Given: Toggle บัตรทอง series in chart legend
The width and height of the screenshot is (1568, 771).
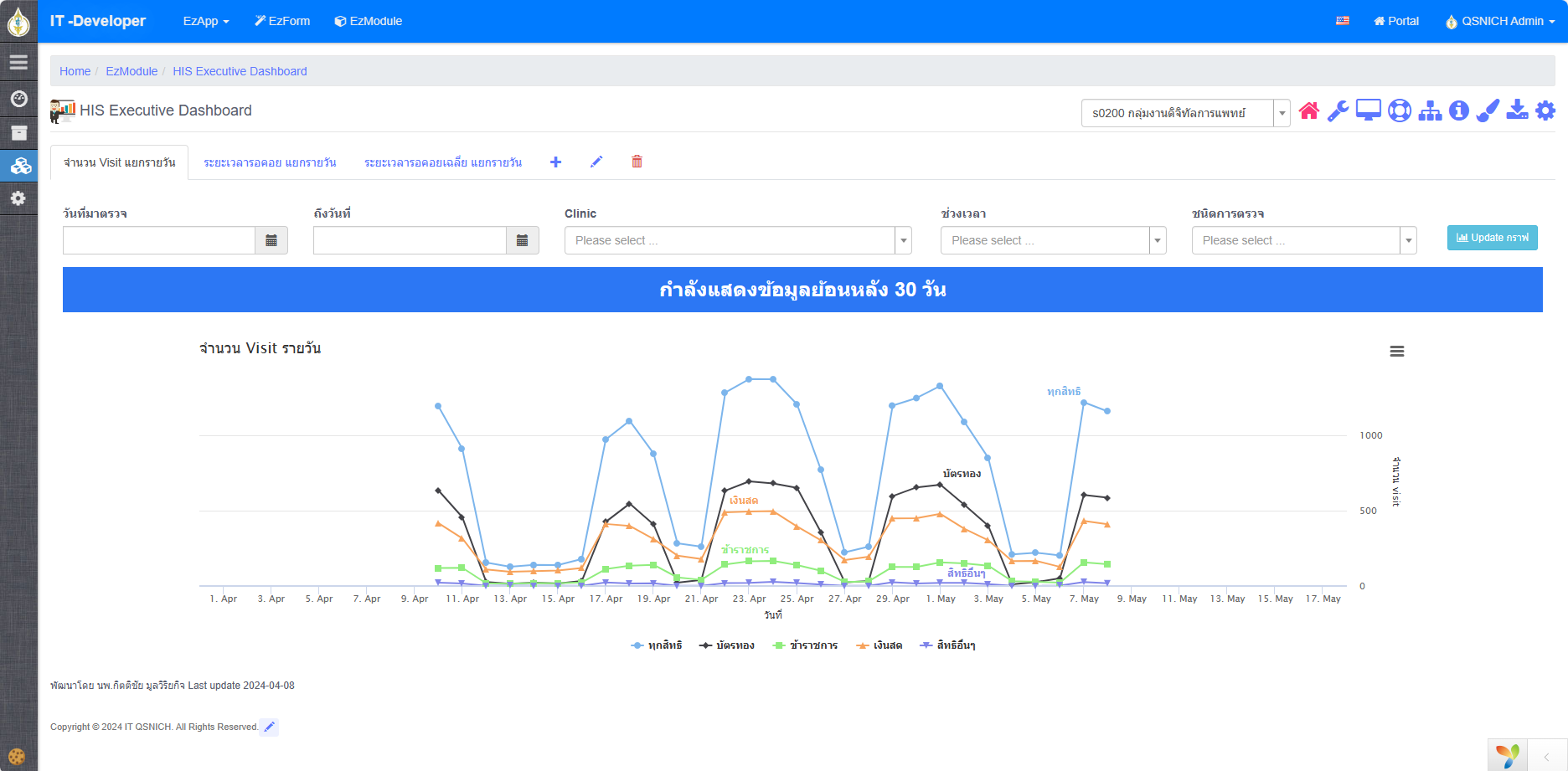Looking at the screenshot, I should pos(727,645).
